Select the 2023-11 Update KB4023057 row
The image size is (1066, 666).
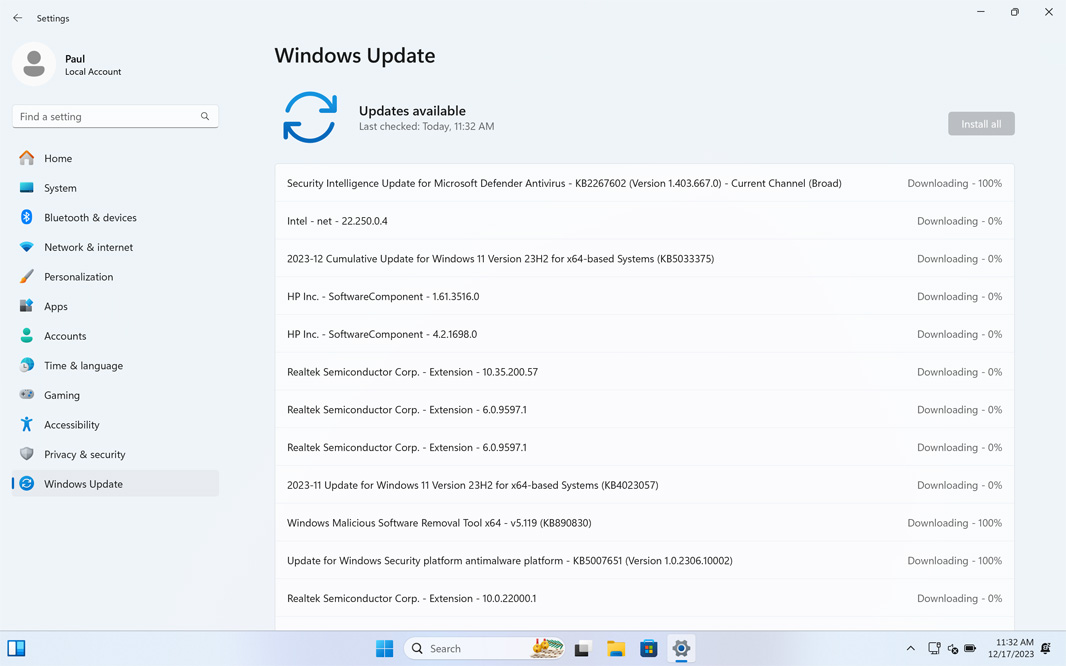644,485
